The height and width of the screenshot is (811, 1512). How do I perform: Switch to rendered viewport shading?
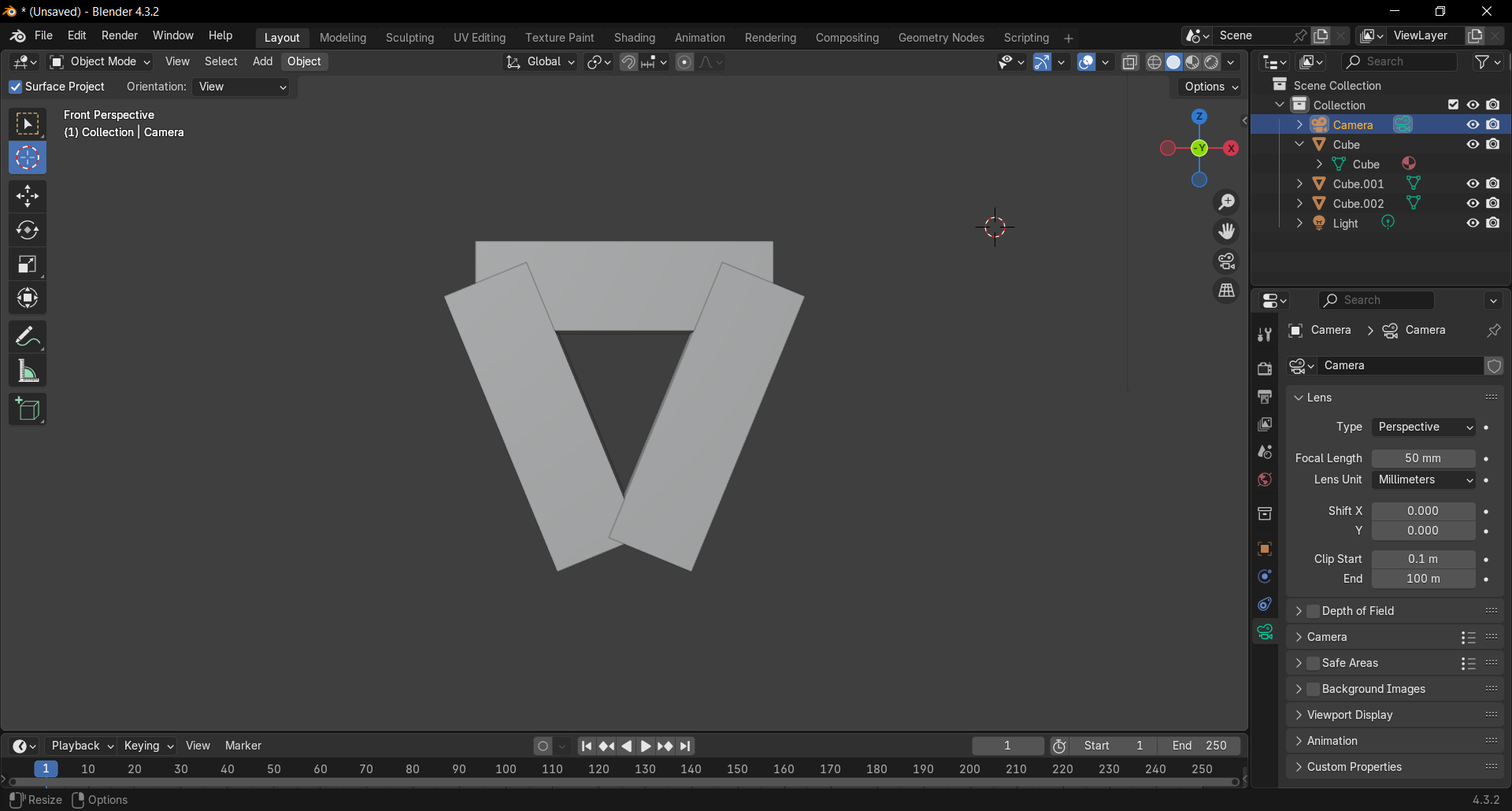pos(1212,62)
